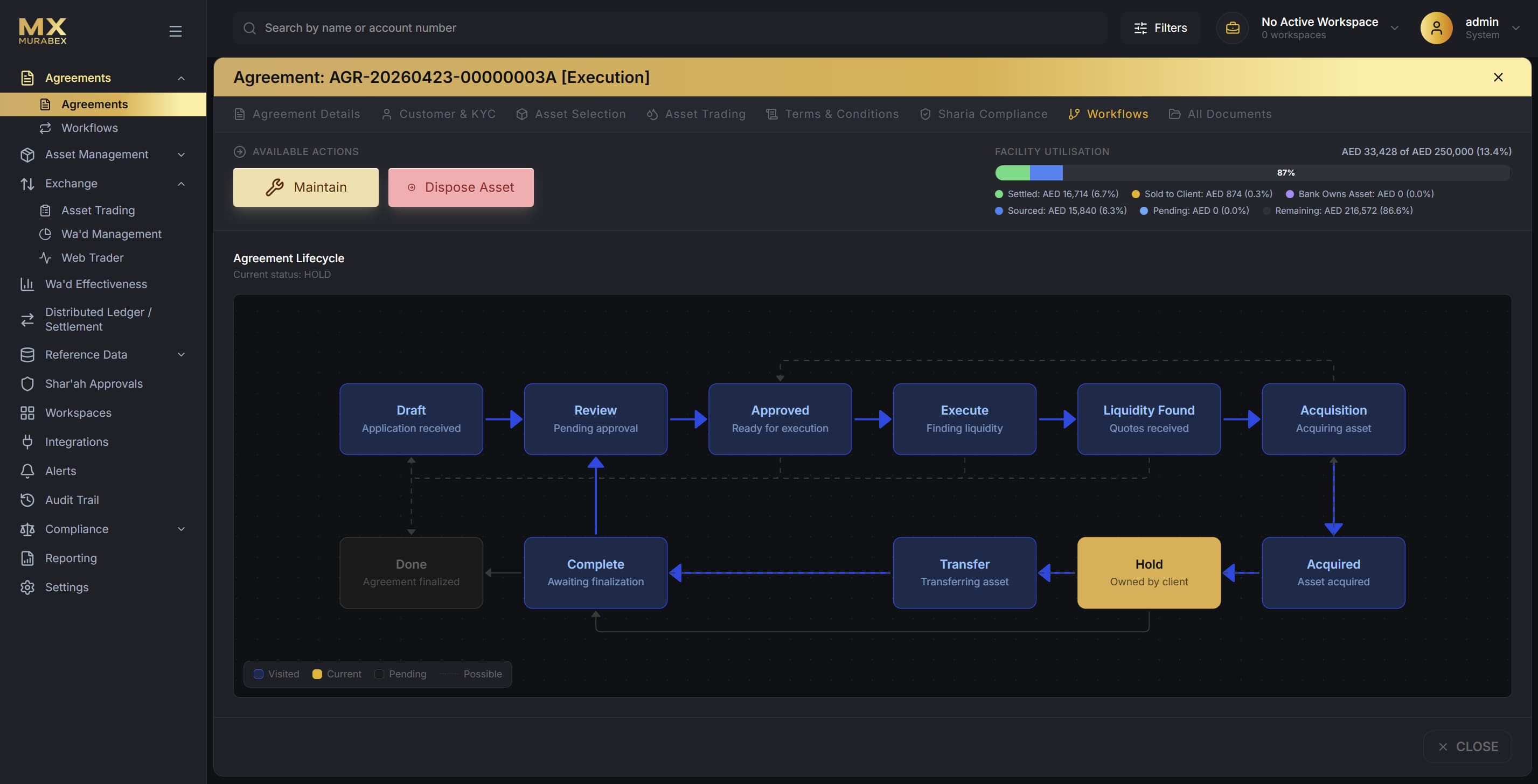Click the Visited legend swatch
The height and width of the screenshot is (784, 1538).
pyautogui.click(x=259, y=674)
